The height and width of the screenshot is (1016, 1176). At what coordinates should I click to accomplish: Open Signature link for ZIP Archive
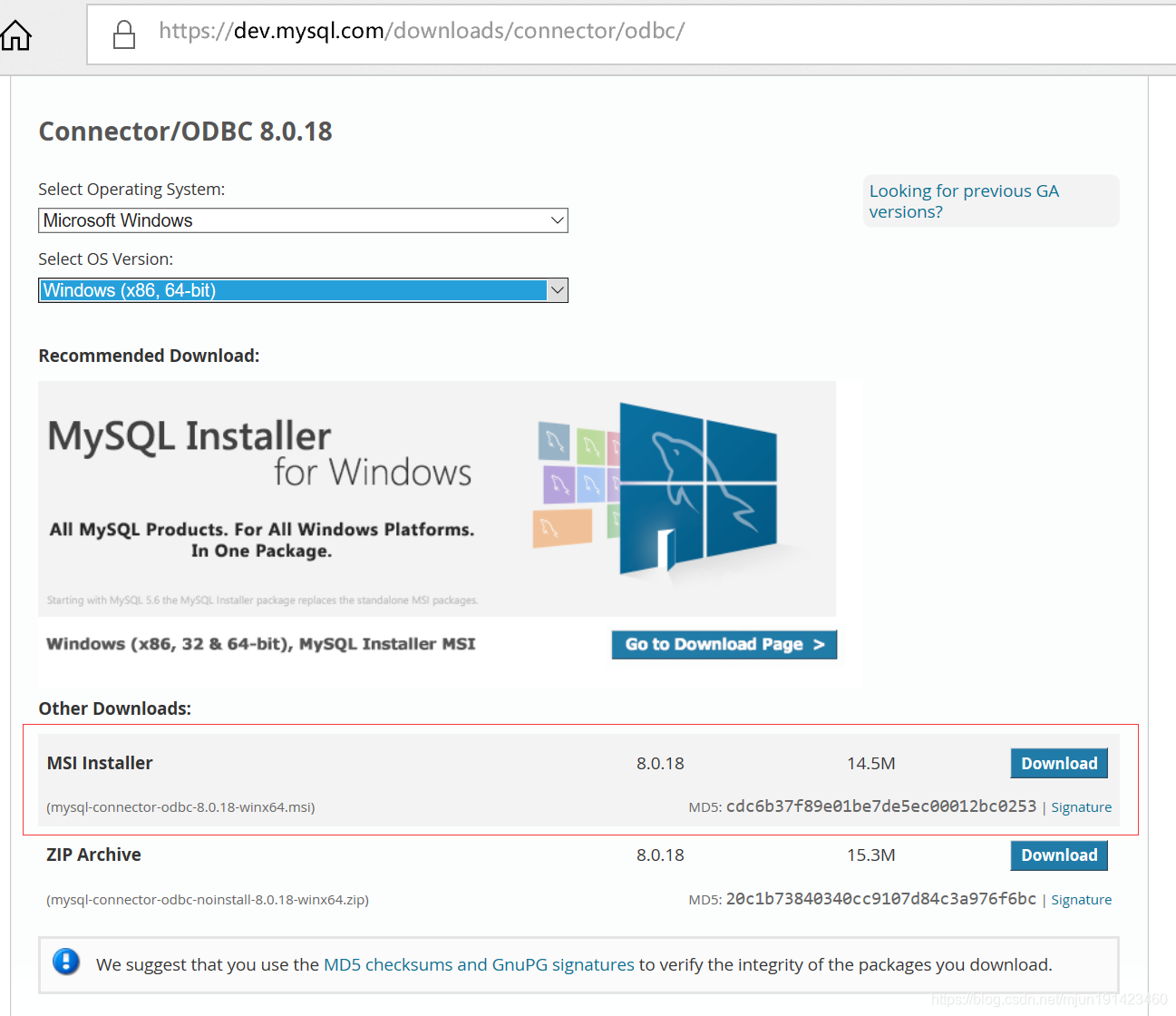(1081, 900)
